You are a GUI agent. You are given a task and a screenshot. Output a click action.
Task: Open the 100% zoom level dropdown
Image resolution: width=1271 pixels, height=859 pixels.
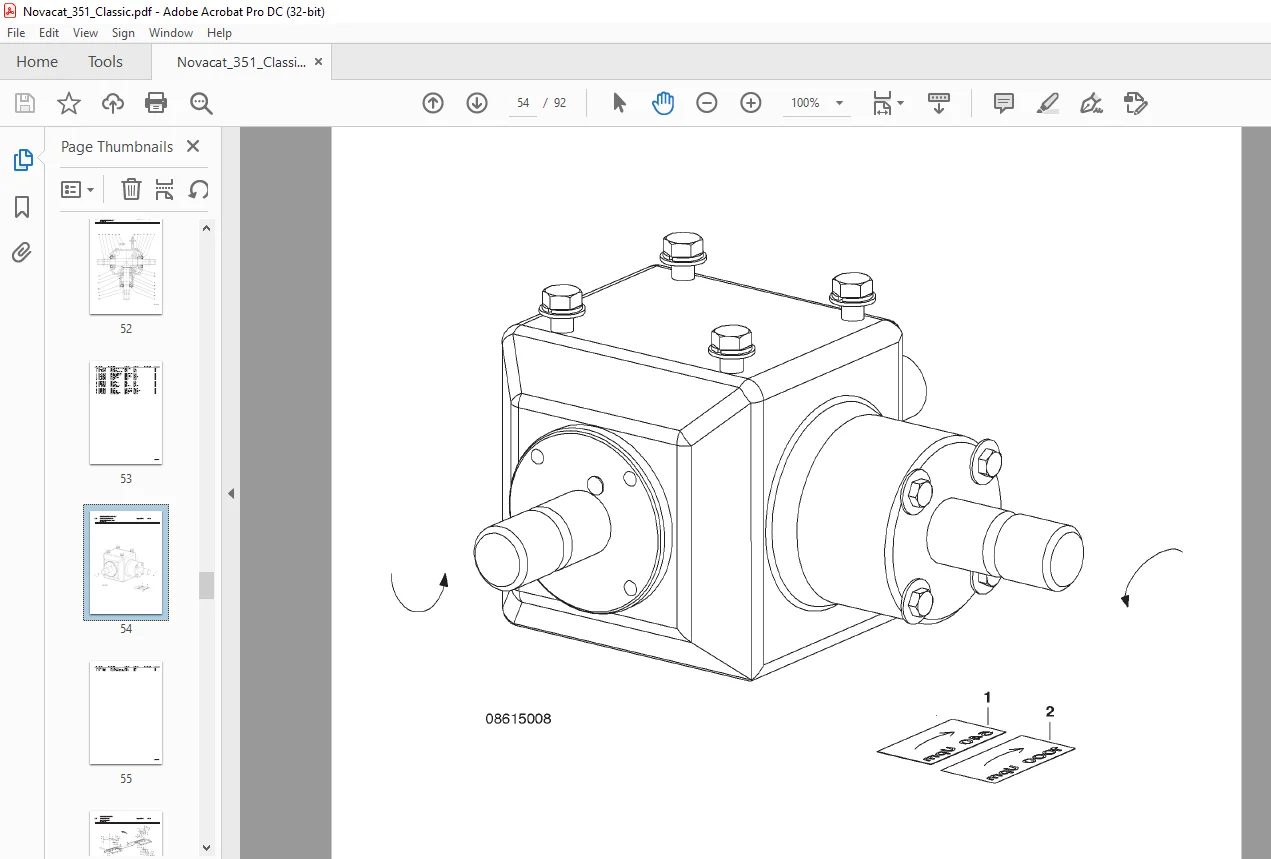click(x=817, y=103)
